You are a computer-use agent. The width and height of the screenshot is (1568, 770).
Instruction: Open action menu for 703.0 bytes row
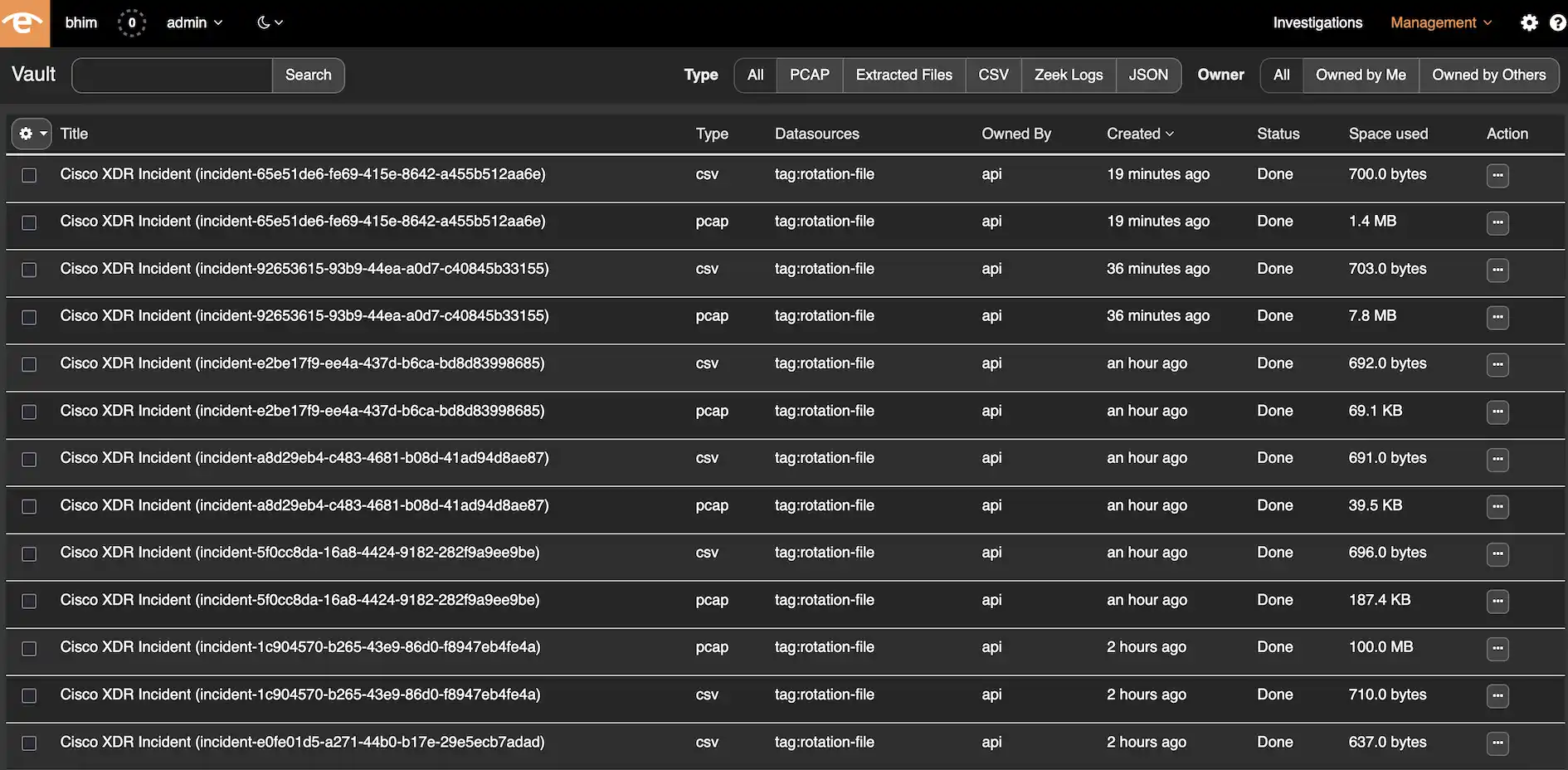click(x=1497, y=270)
